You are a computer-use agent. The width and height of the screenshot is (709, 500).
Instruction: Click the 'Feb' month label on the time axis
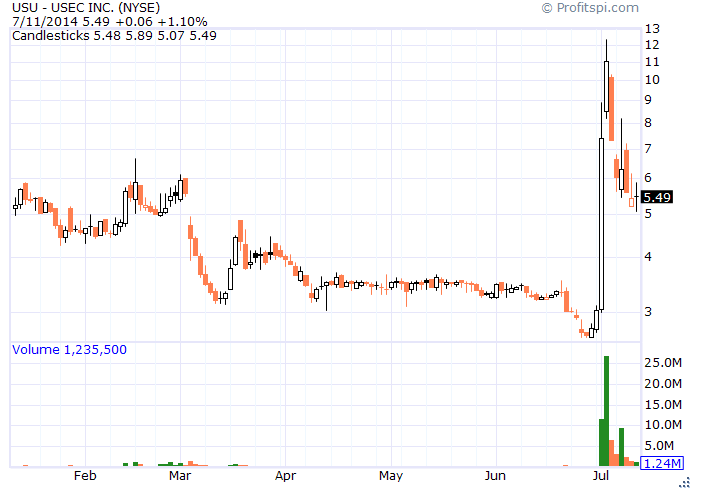[85, 476]
